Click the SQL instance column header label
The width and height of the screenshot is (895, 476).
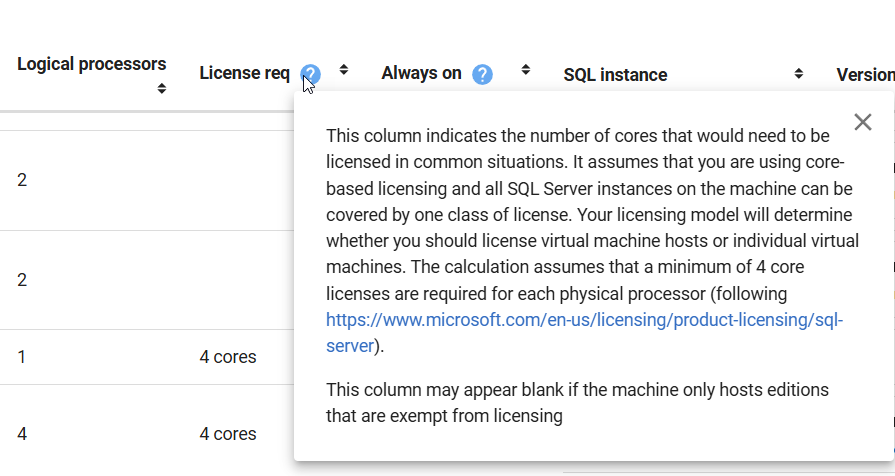tap(615, 75)
